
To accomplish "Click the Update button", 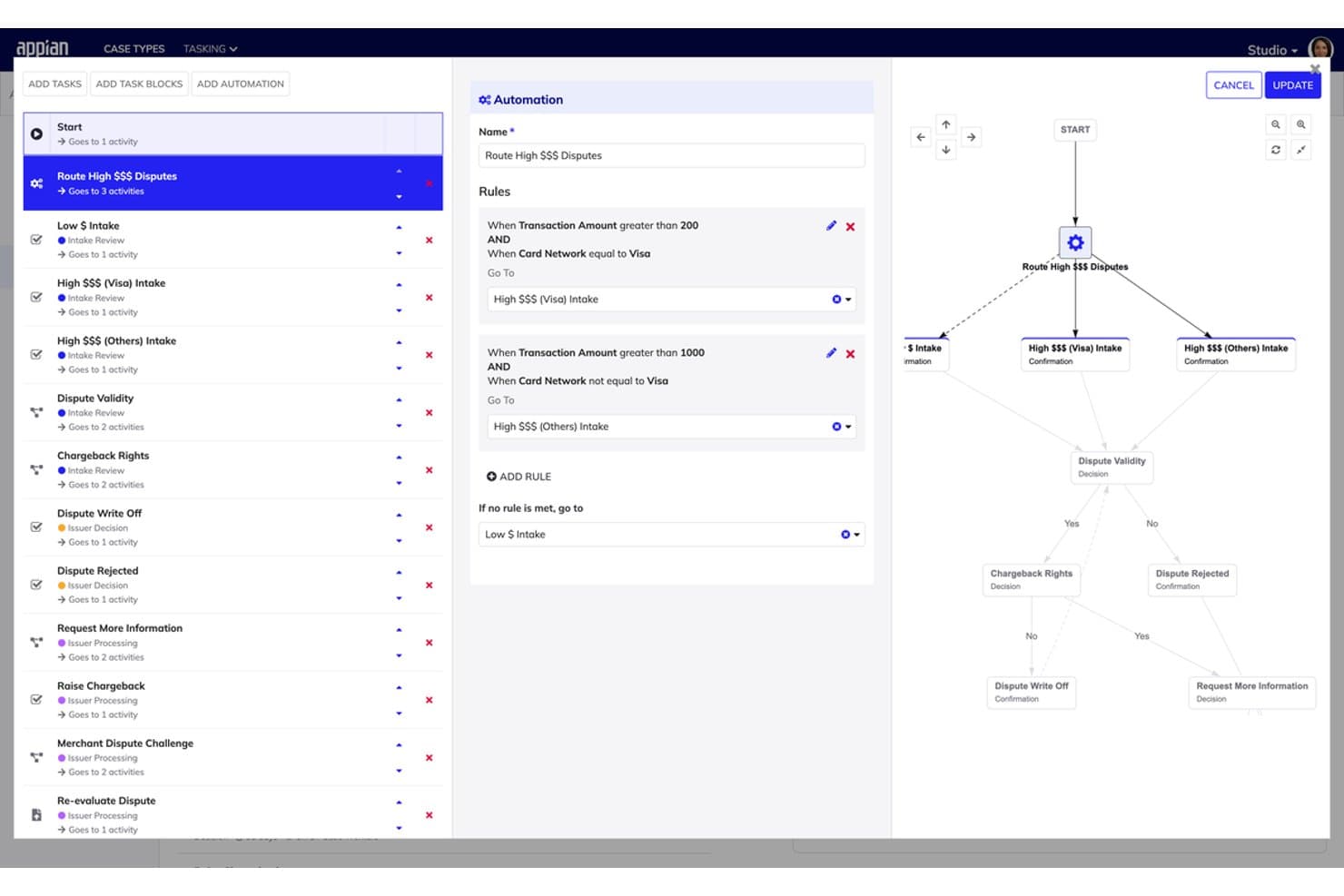I will (x=1292, y=85).
